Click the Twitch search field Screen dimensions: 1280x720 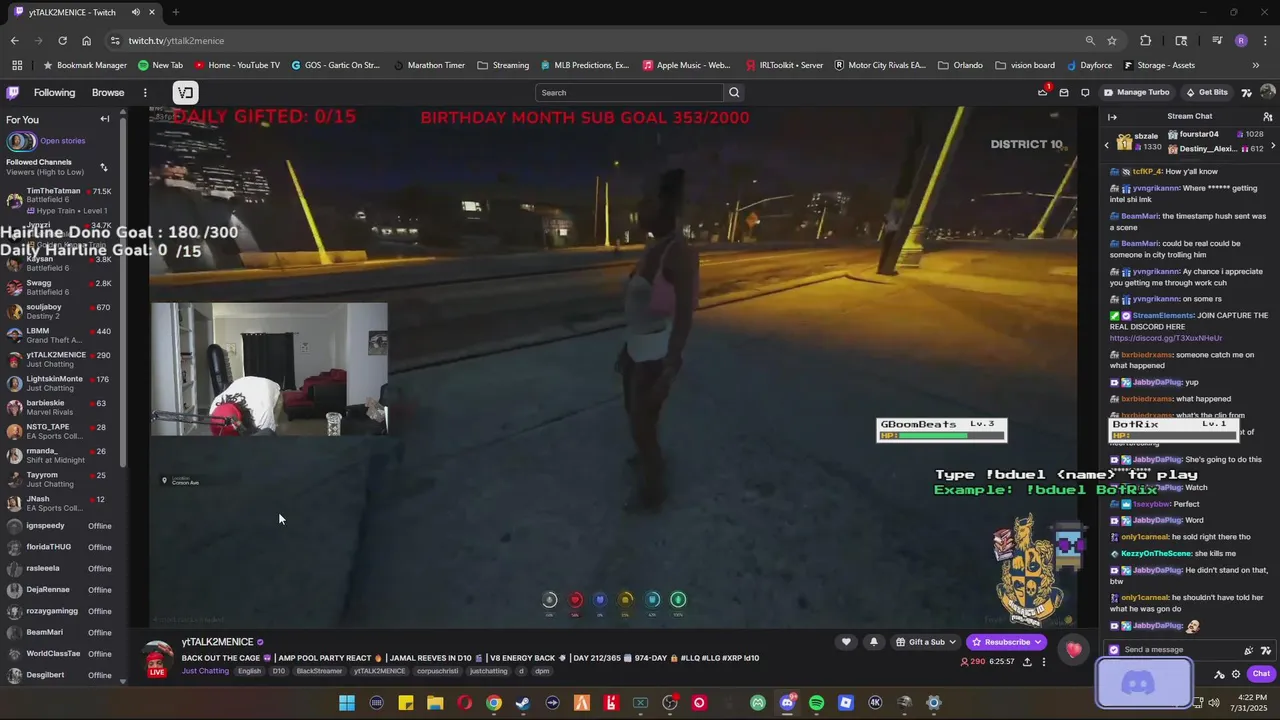629,93
